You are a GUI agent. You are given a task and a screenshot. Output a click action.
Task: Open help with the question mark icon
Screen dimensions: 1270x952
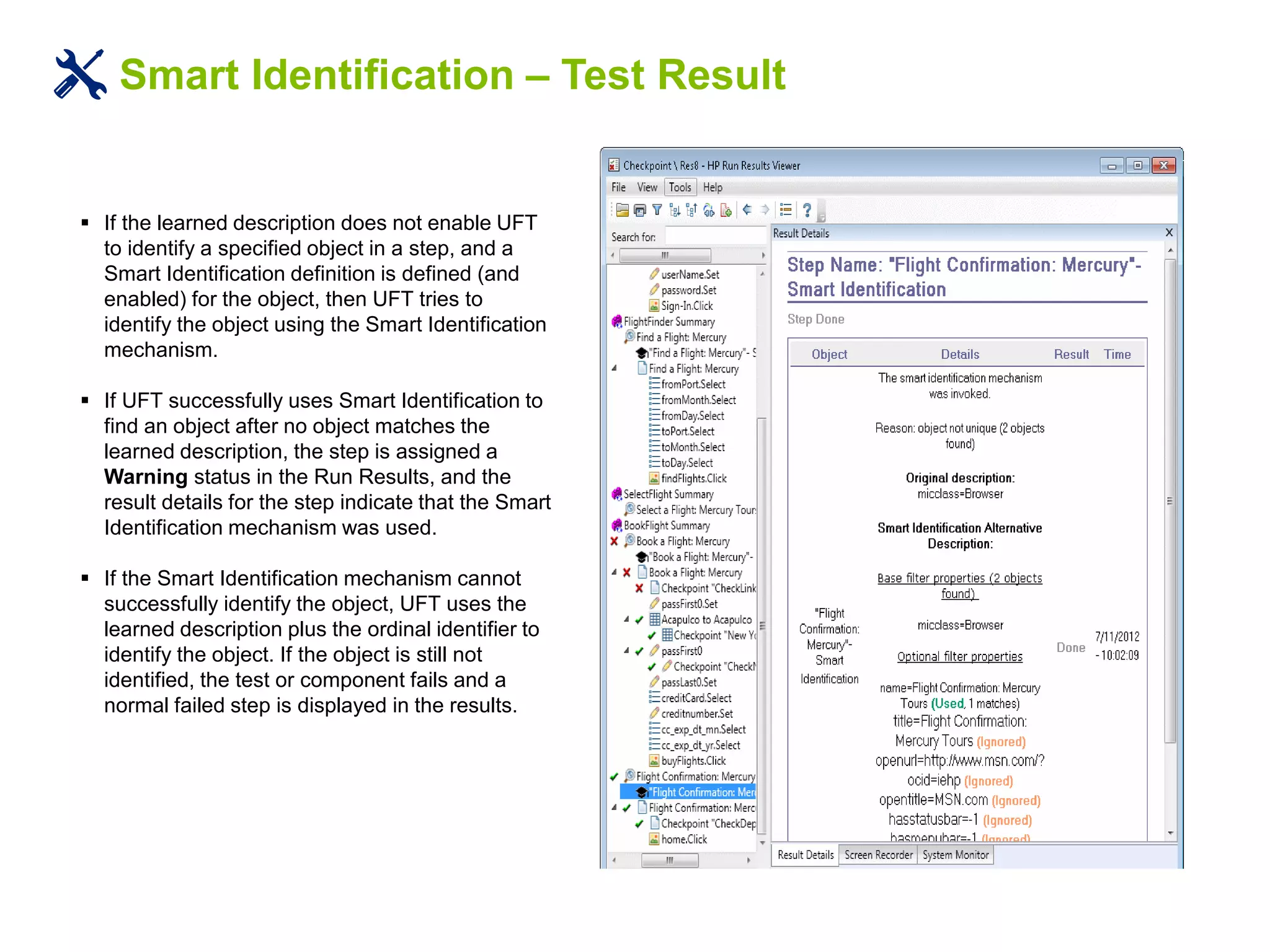pyautogui.click(x=807, y=211)
